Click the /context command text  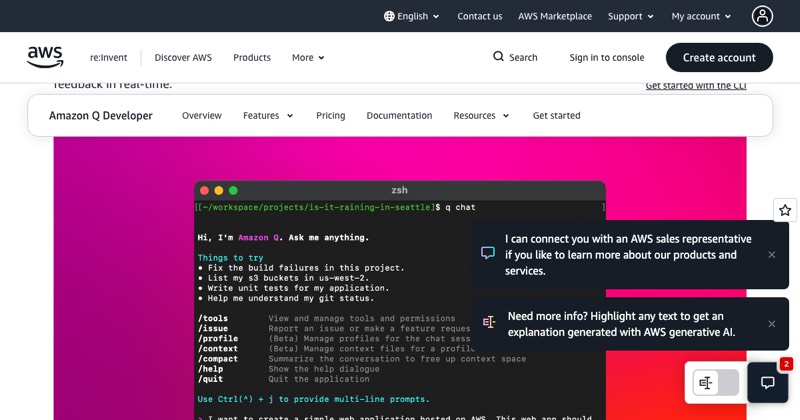pyautogui.click(x=218, y=349)
